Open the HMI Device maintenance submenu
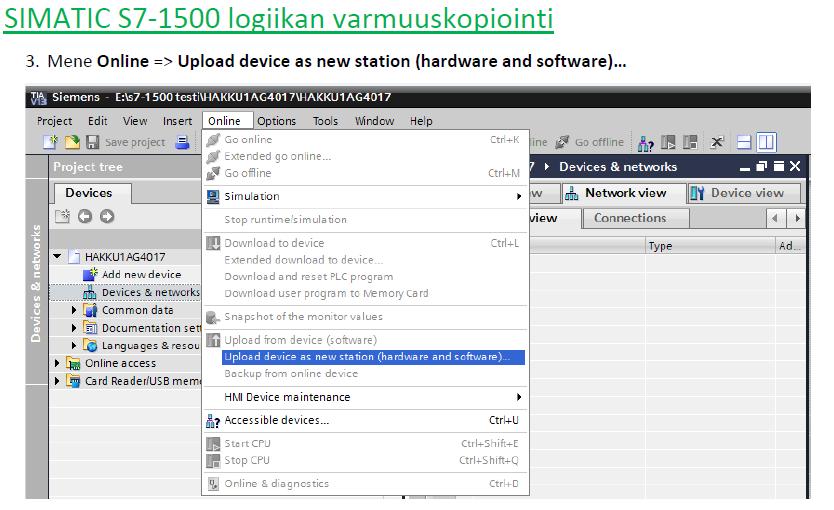This screenshot has height=510, width=834. 365,397
